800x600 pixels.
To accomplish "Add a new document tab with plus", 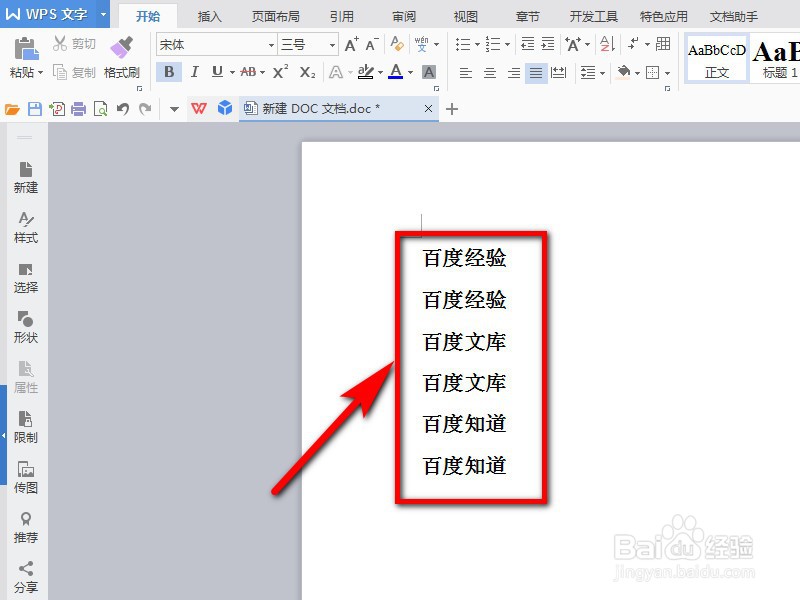I will 452,109.
